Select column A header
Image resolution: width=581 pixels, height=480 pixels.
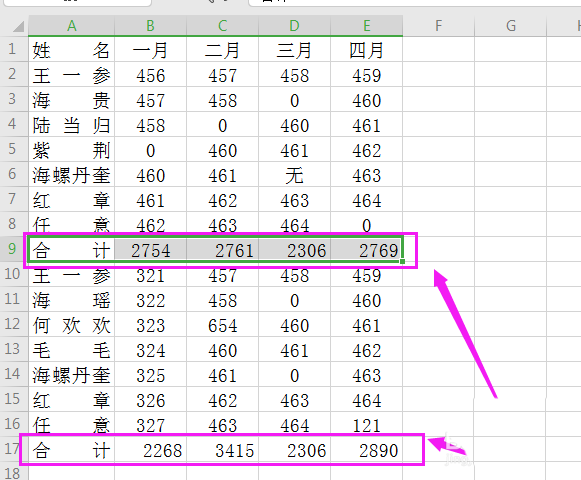pyautogui.click(x=72, y=26)
